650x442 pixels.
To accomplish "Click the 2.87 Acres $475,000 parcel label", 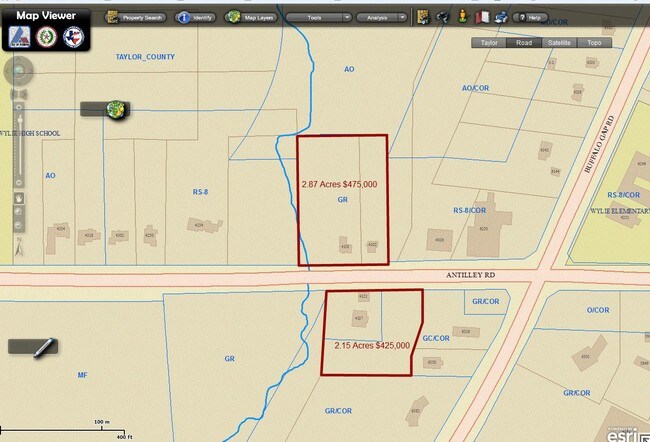I will [339, 185].
